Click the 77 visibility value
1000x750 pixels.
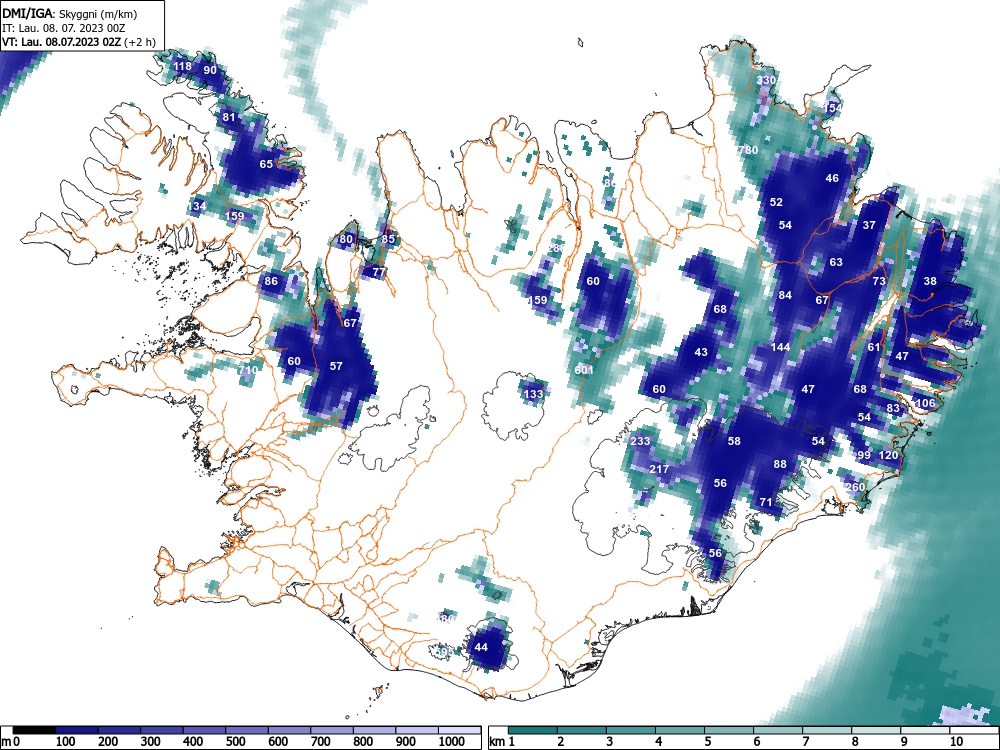pos(379,272)
